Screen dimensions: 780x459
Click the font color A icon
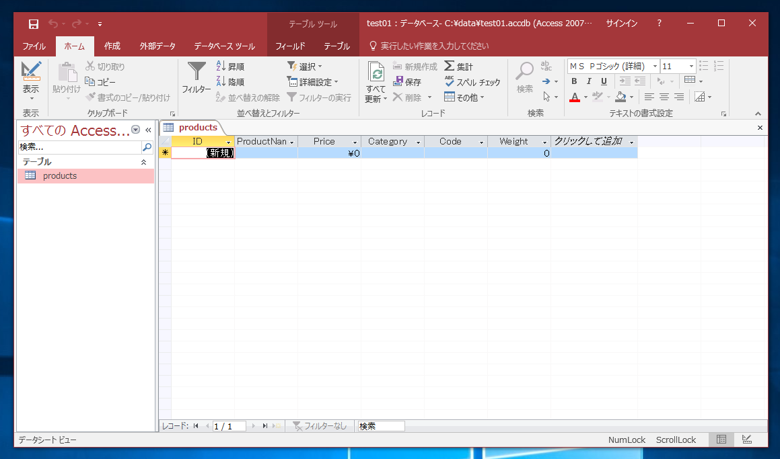pyautogui.click(x=575, y=97)
